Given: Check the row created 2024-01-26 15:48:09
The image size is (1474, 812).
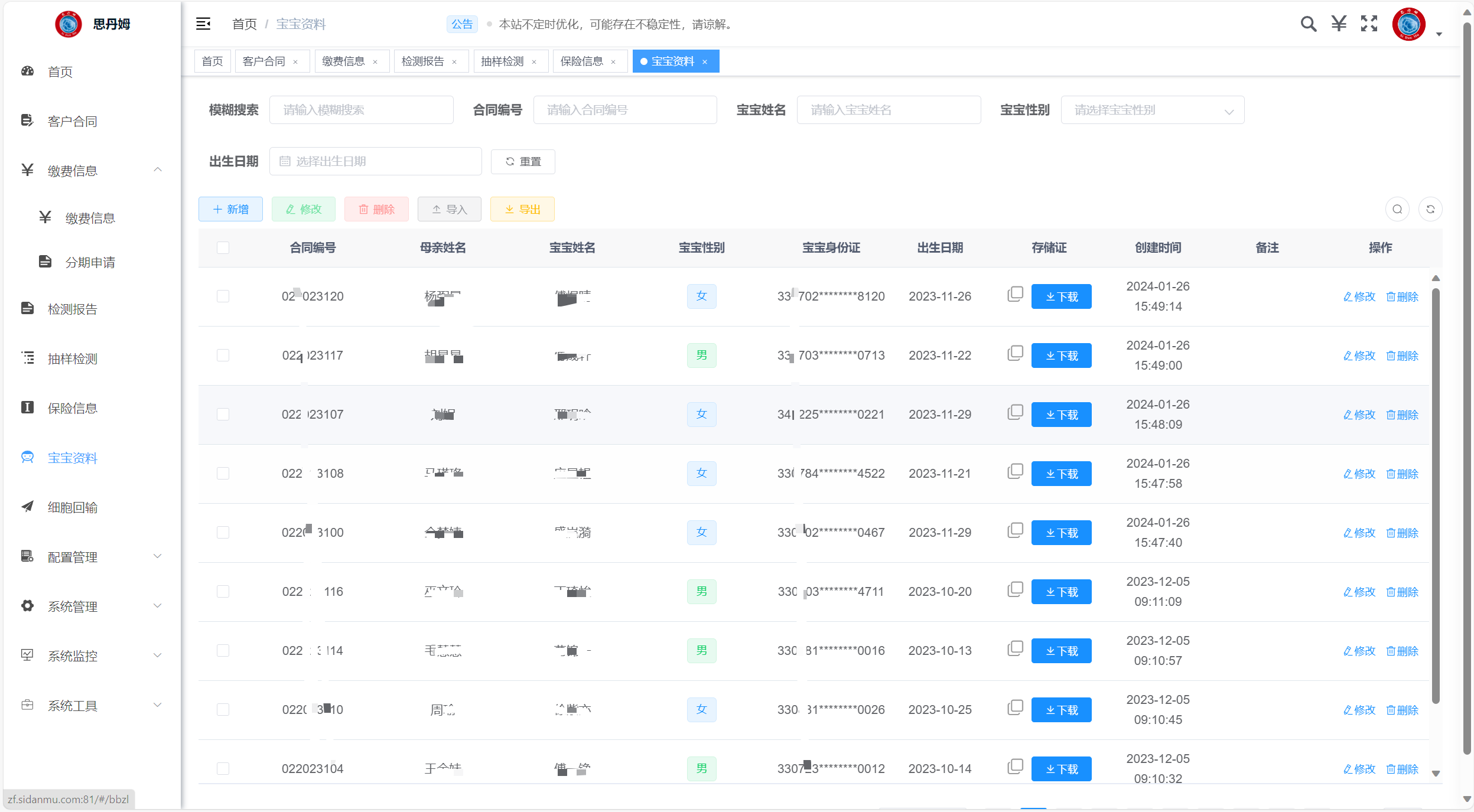Looking at the screenshot, I should pos(223,415).
